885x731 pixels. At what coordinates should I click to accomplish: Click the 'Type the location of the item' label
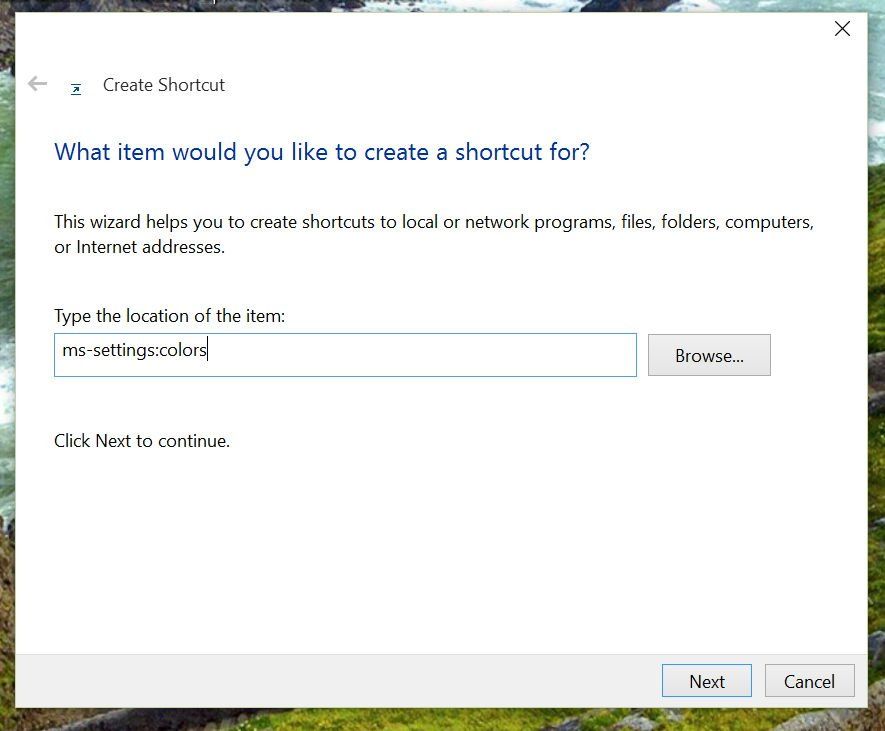(x=170, y=315)
